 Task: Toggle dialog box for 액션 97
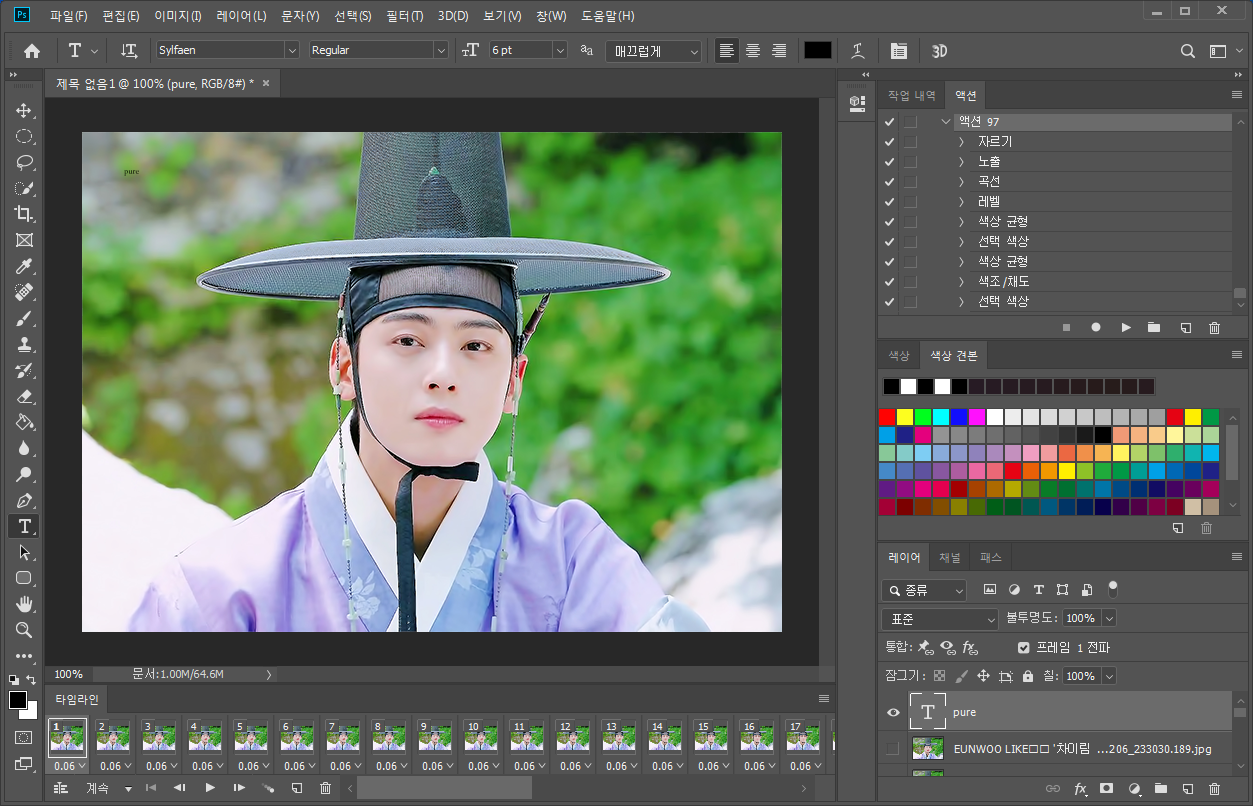click(910, 122)
